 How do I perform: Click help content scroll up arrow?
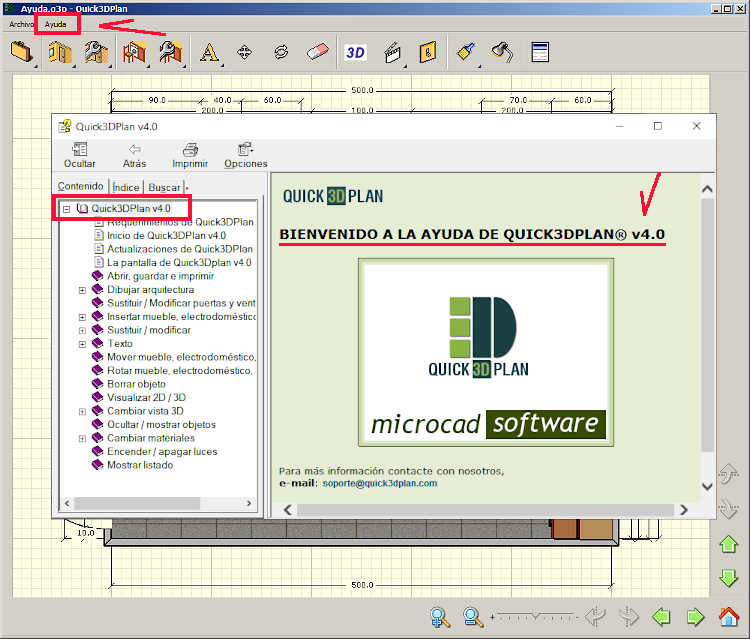click(707, 189)
